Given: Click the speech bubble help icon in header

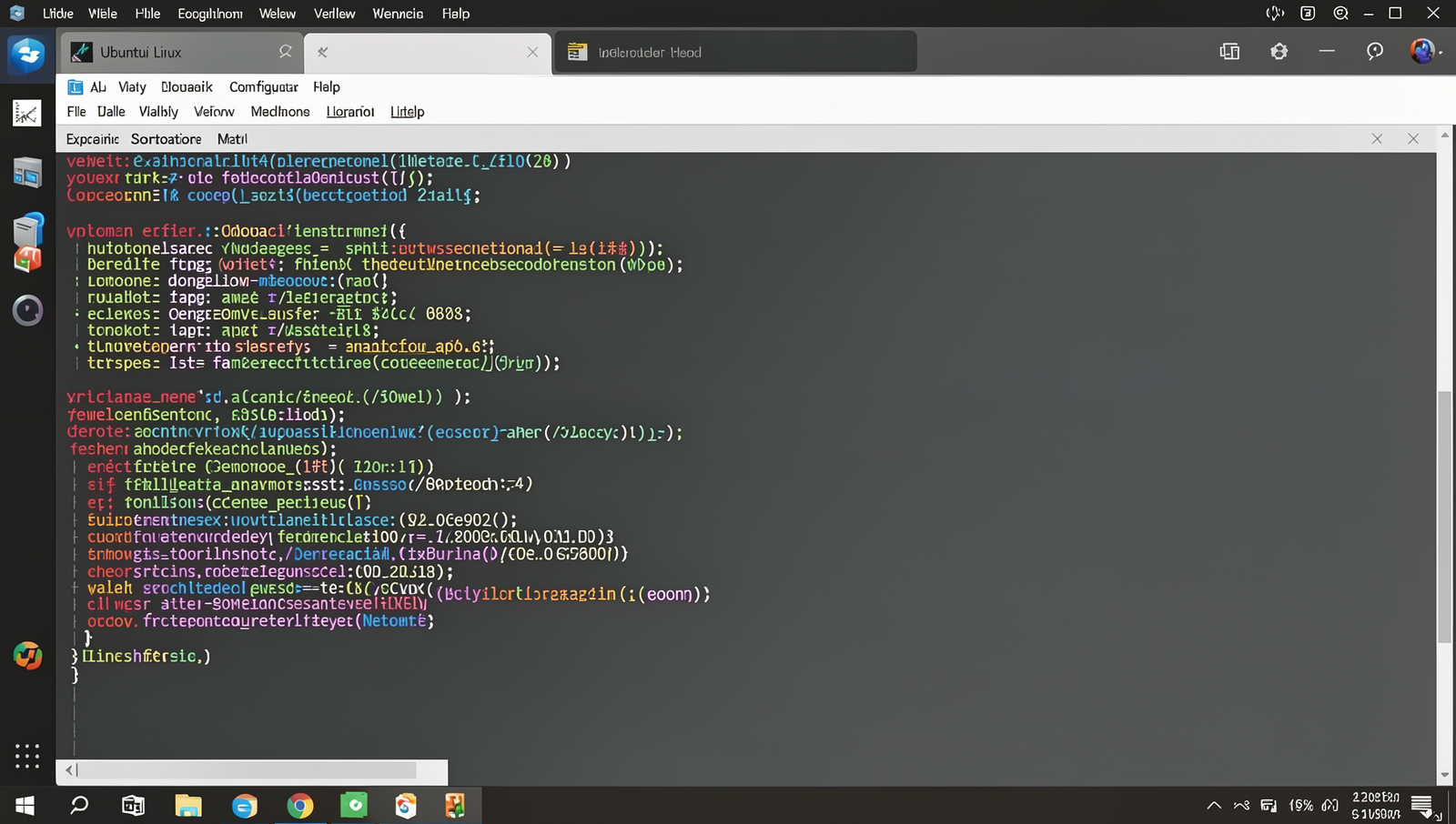Looking at the screenshot, I should (x=1375, y=52).
